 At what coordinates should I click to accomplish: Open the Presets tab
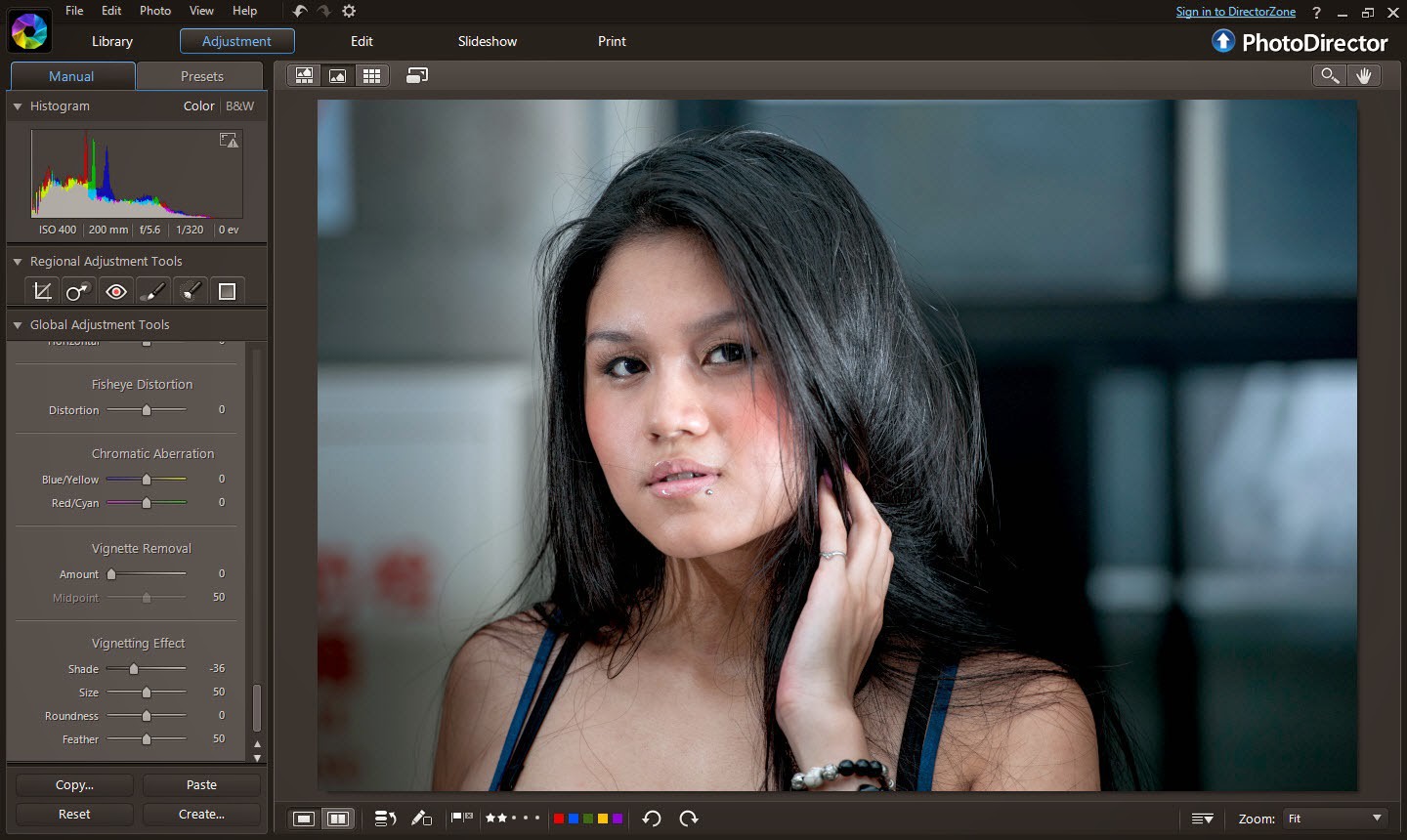[x=201, y=76]
